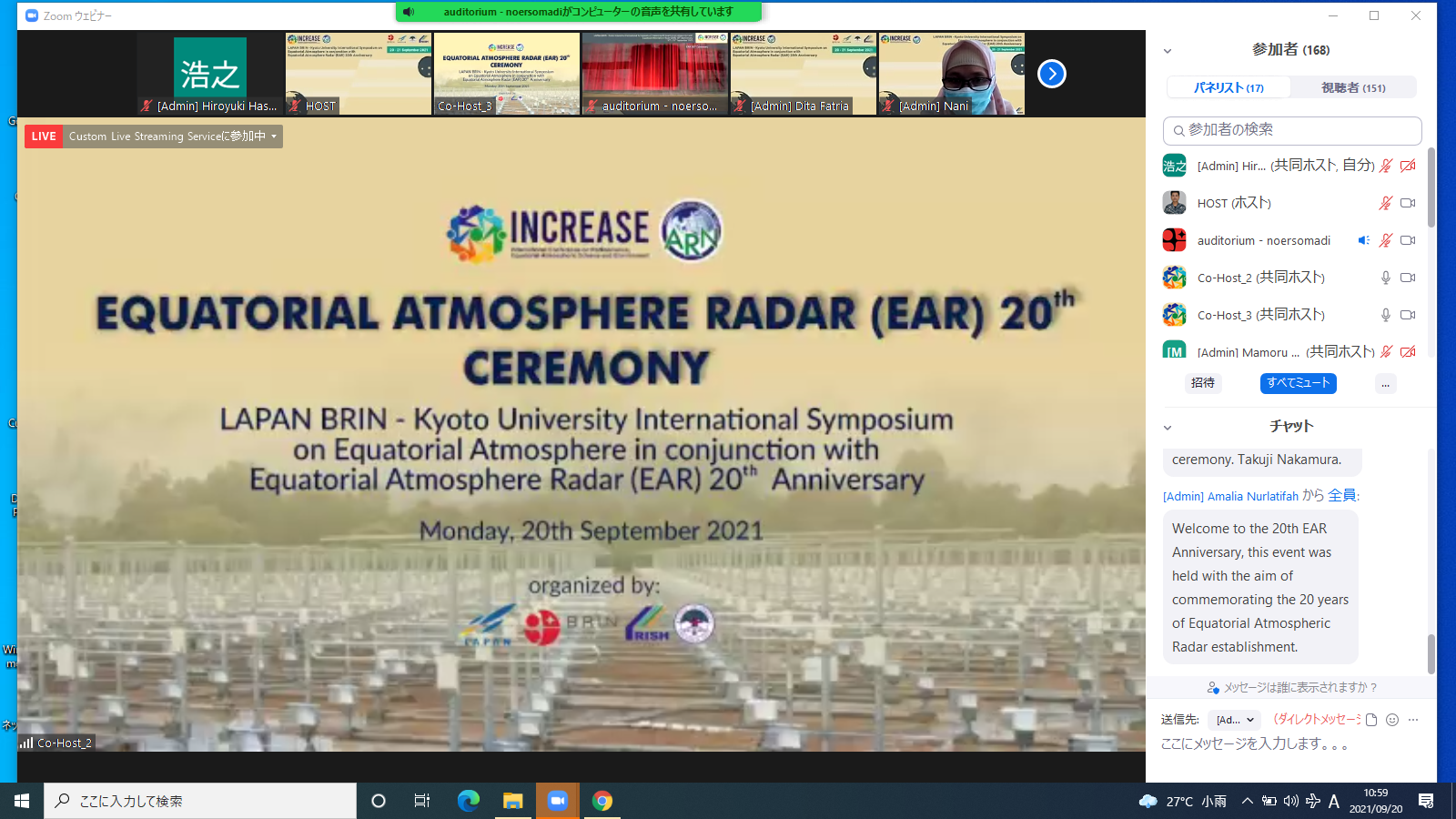Click the 参加者の検索 participant search field

point(1292,130)
